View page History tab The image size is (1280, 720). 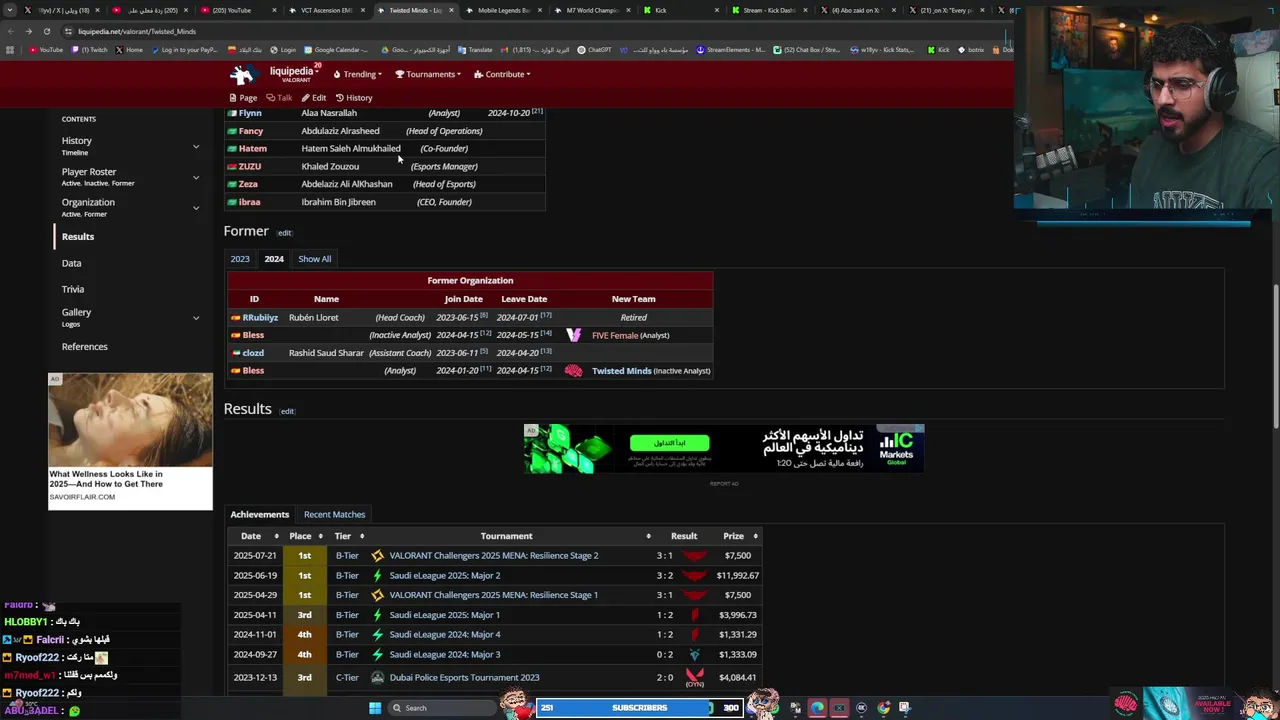354,98
